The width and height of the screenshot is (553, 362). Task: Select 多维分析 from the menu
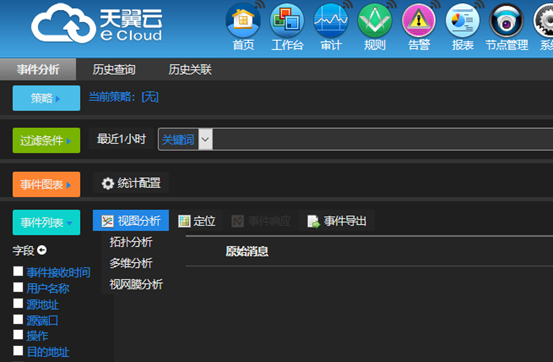click(x=131, y=263)
